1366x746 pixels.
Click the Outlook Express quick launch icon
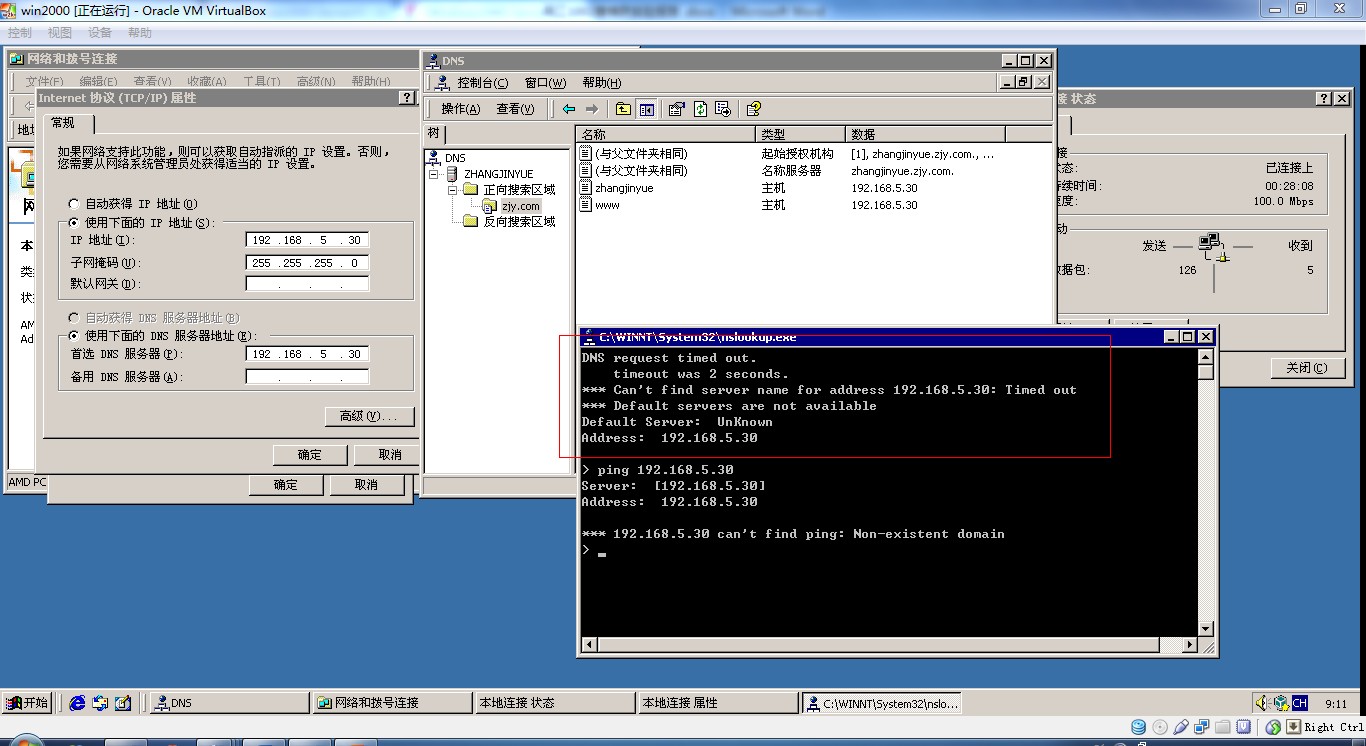point(100,703)
